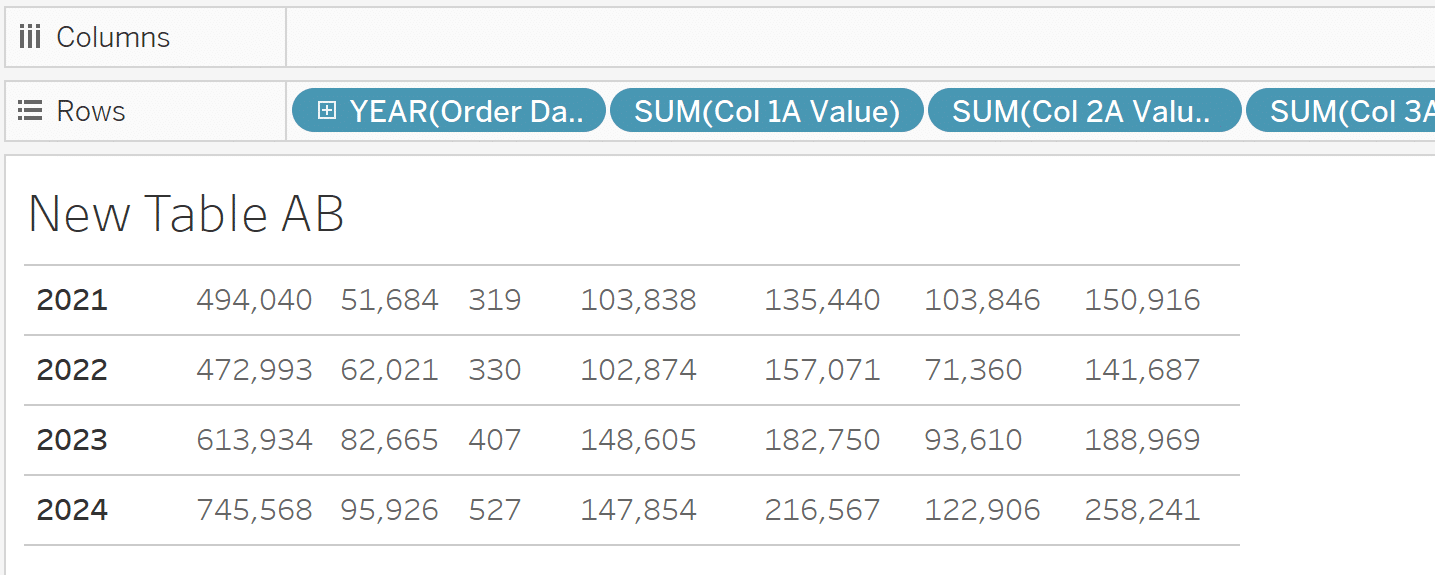Select the 148,605 cell for 2023
The image size is (1435, 575).
(x=638, y=440)
